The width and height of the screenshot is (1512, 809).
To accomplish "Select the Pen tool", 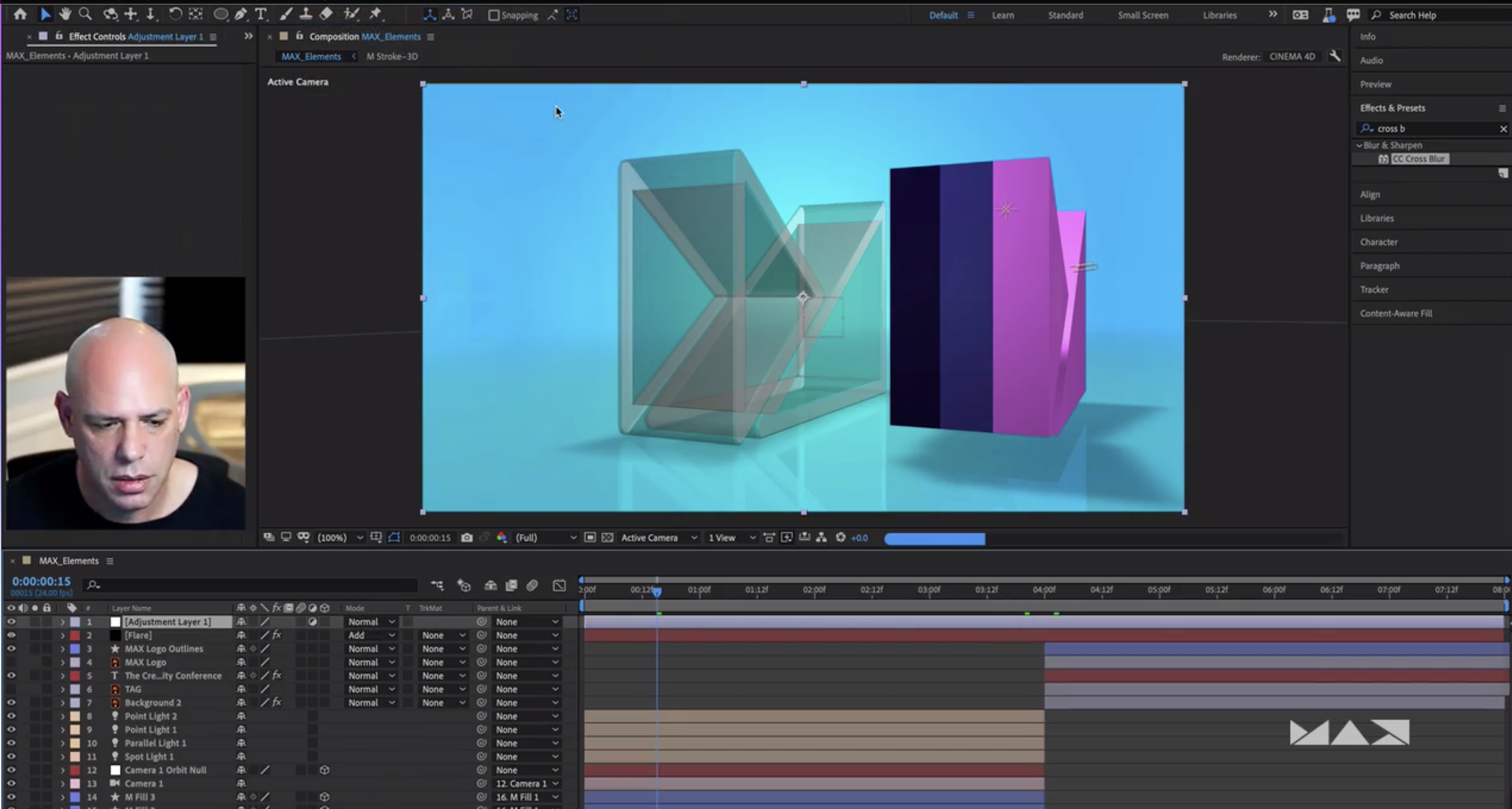I will (242, 13).
